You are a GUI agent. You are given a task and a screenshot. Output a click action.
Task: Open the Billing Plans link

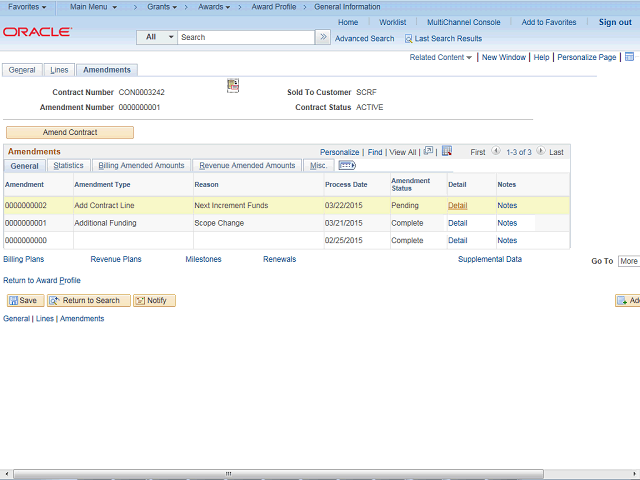[x=23, y=259]
